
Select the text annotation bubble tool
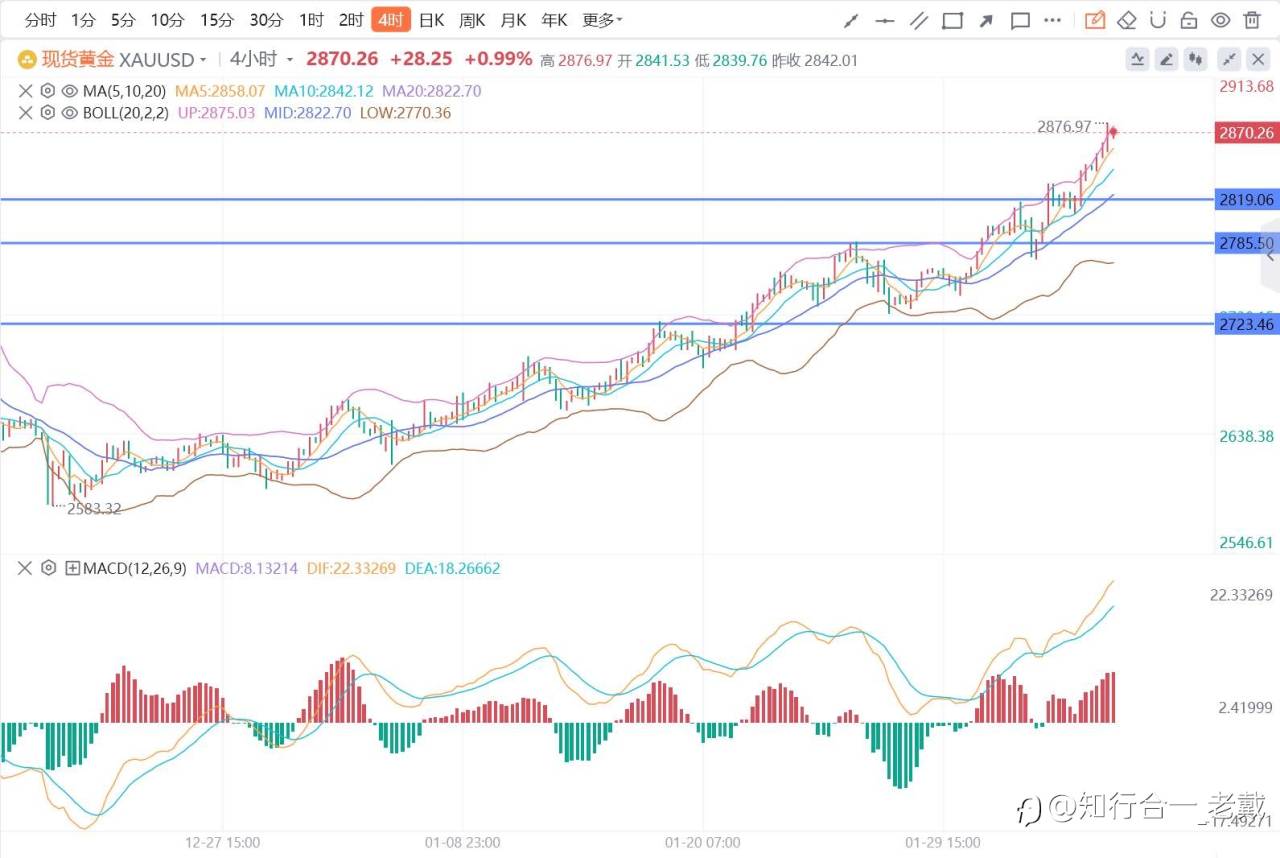pyautogui.click(x=1020, y=20)
